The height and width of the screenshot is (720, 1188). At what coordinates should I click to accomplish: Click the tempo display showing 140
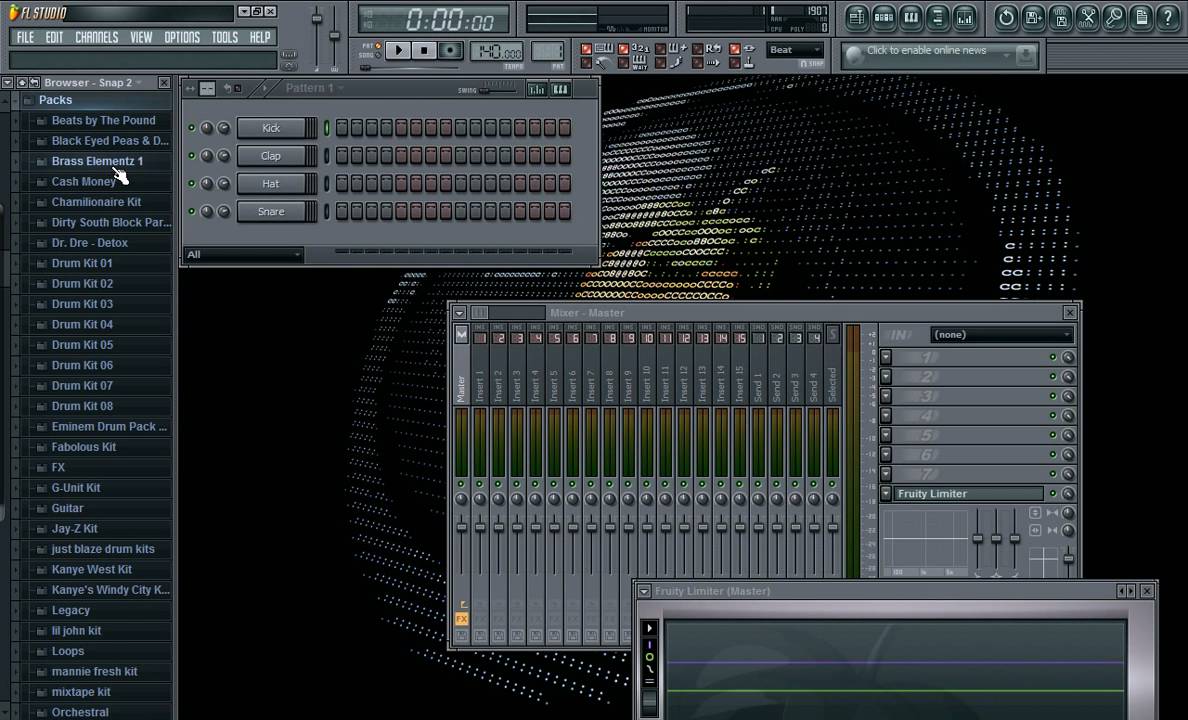click(x=497, y=52)
